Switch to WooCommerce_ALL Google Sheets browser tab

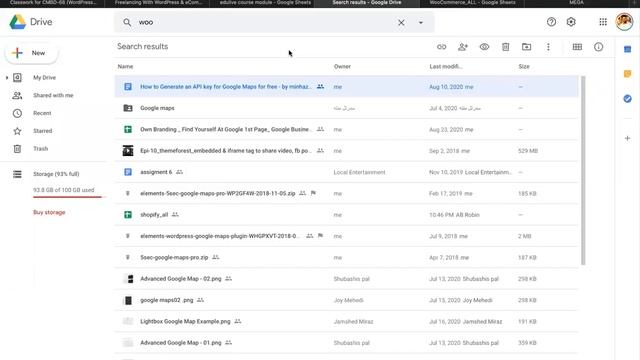click(x=472, y=3)
